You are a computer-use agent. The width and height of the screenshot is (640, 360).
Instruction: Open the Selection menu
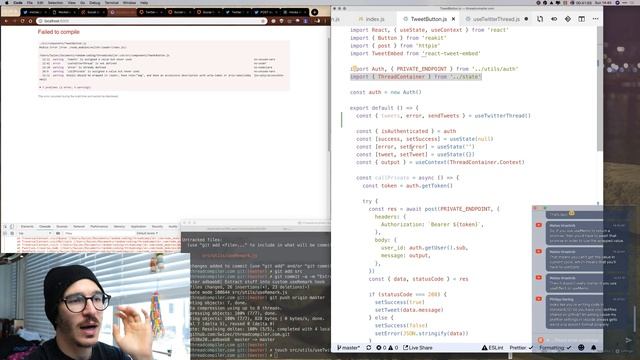pos(56,2)
